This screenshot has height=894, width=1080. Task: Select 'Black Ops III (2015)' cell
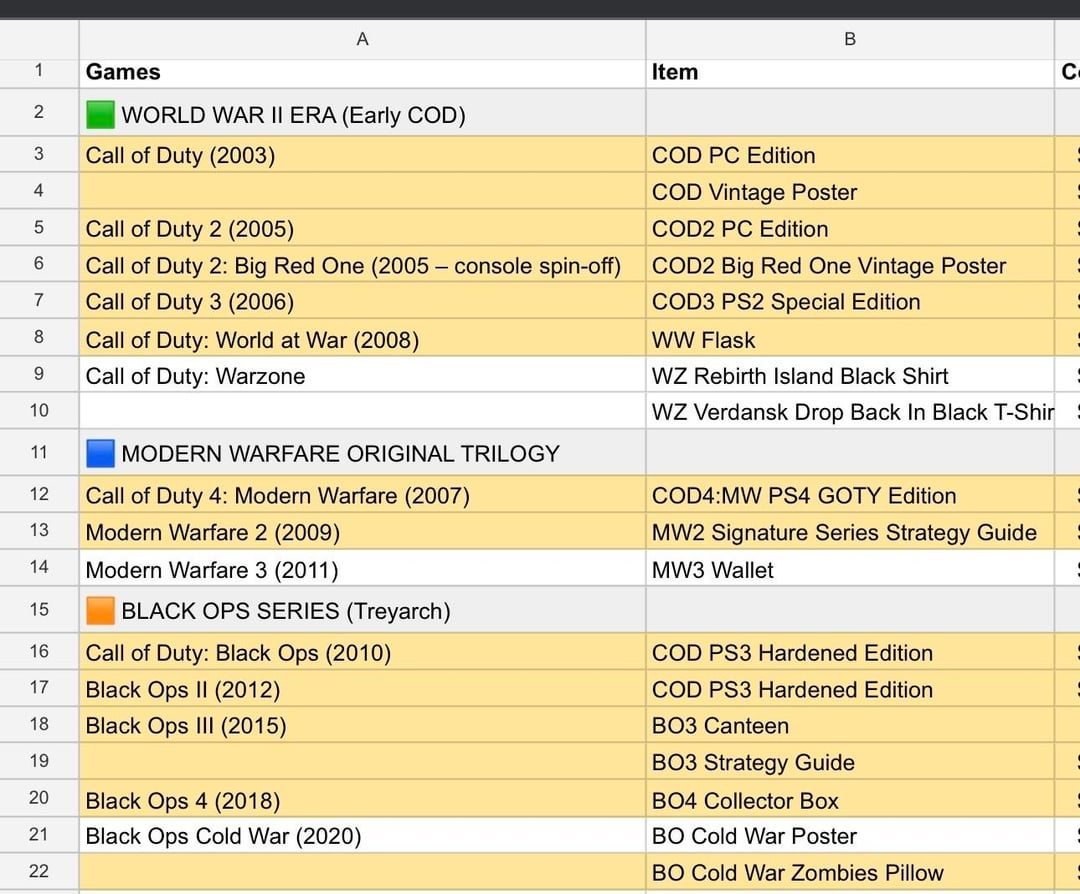point(362,725)
